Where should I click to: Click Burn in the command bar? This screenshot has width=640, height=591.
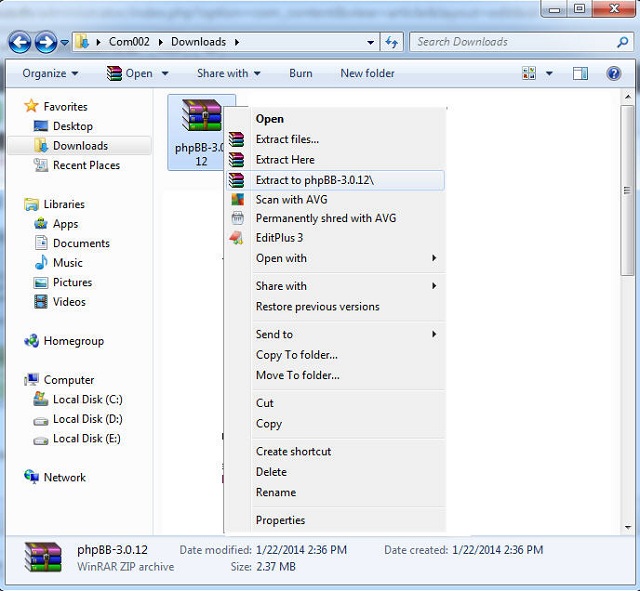tap(301, 73)
